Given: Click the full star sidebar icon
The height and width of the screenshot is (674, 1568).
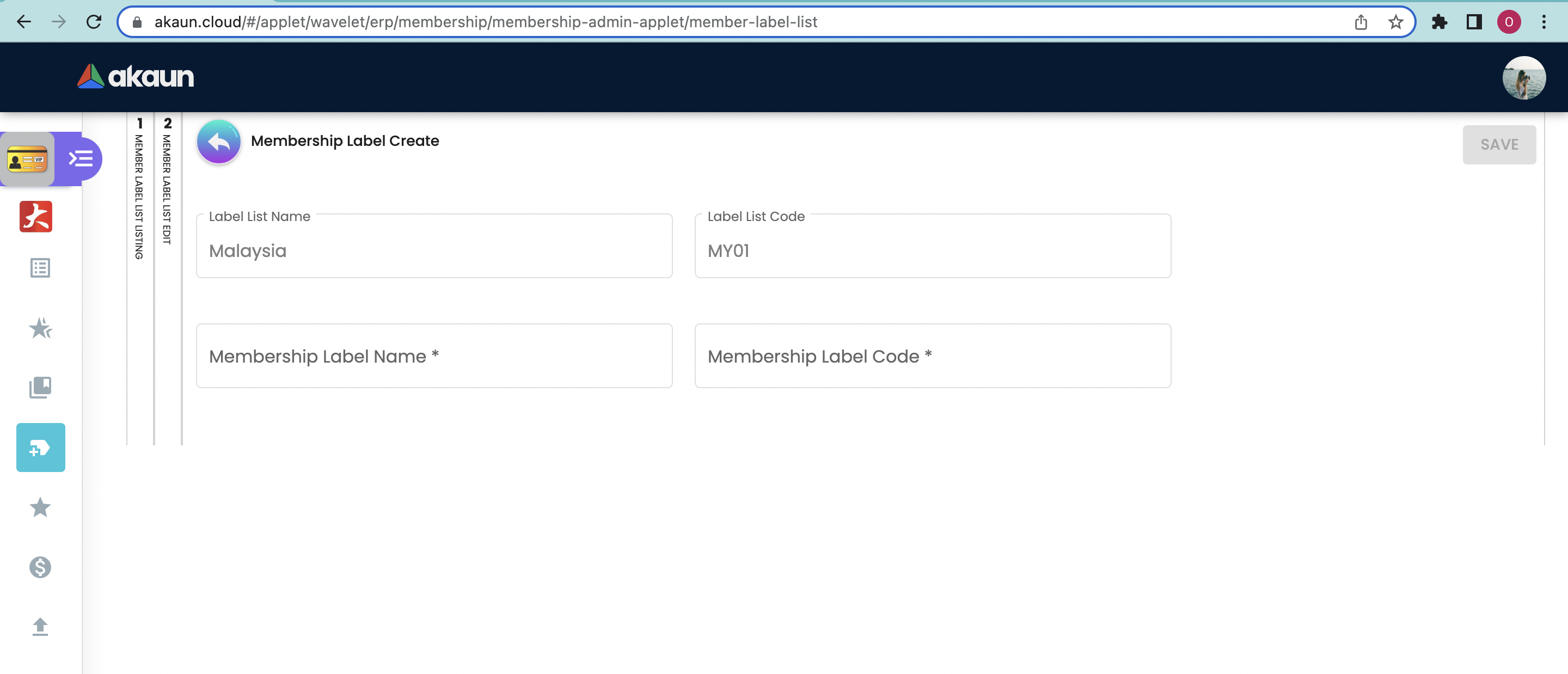Looking at the screenshot, I should pyautogui.click(x=40, y=507).
